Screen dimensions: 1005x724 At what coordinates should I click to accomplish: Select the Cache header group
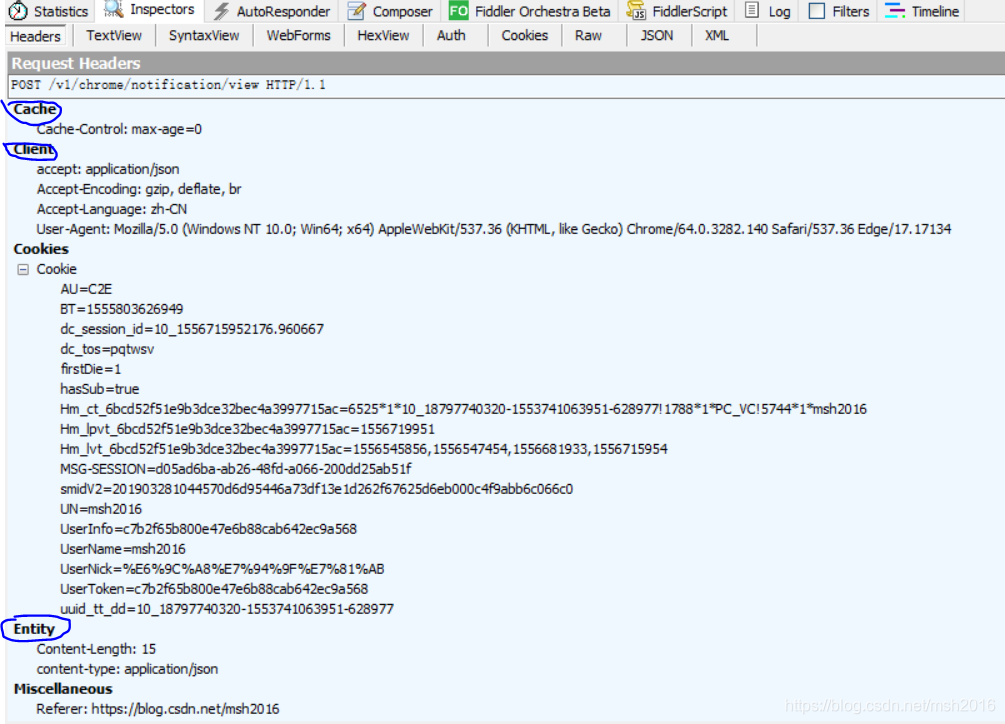[x=35, y=110]
